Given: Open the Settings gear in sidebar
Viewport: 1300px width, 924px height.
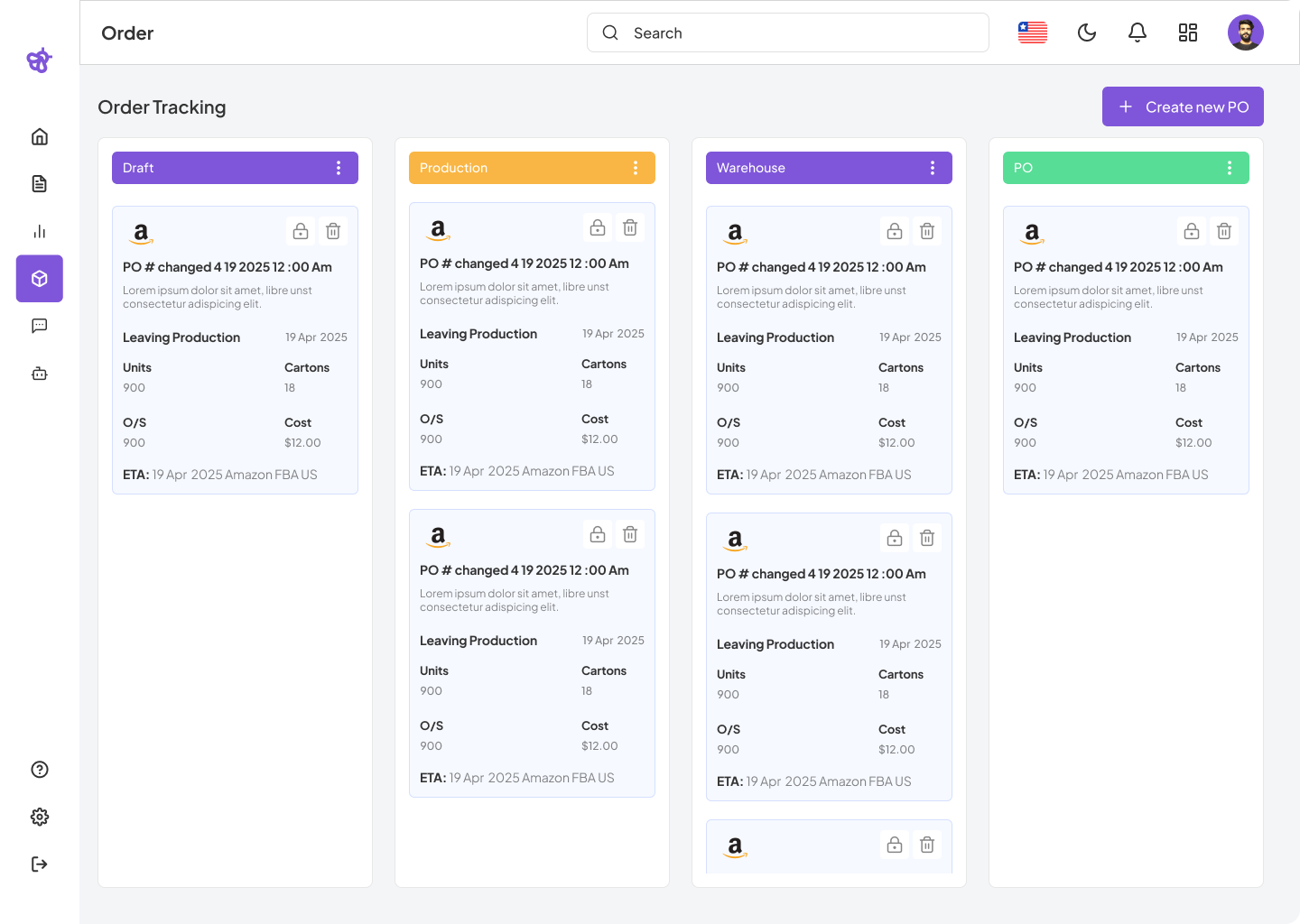Looking at the screenshot, I should pyautogui.click(x=40, y=817).
